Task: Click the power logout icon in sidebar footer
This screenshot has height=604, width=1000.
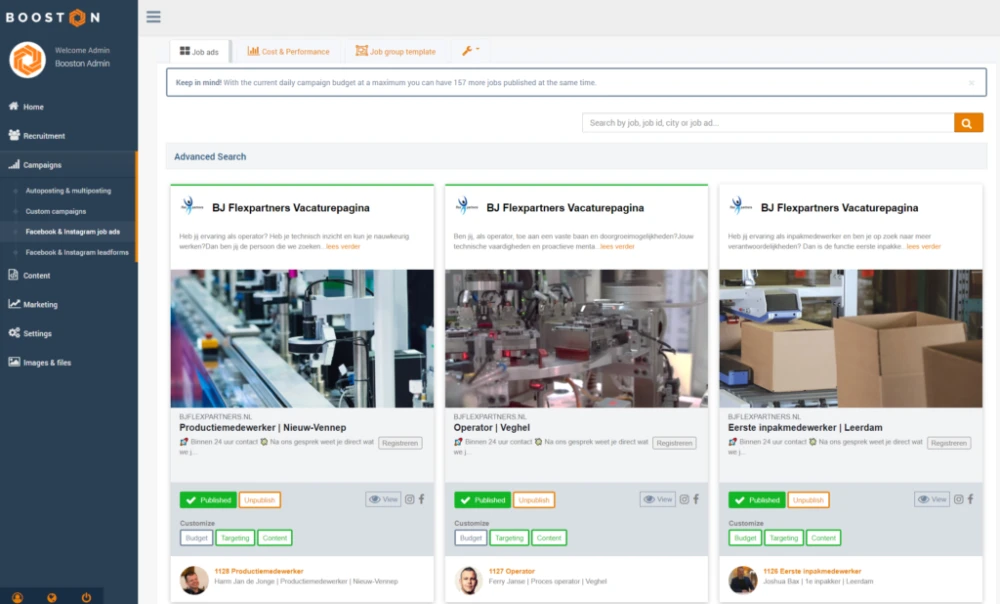Action: pos(86,597)
